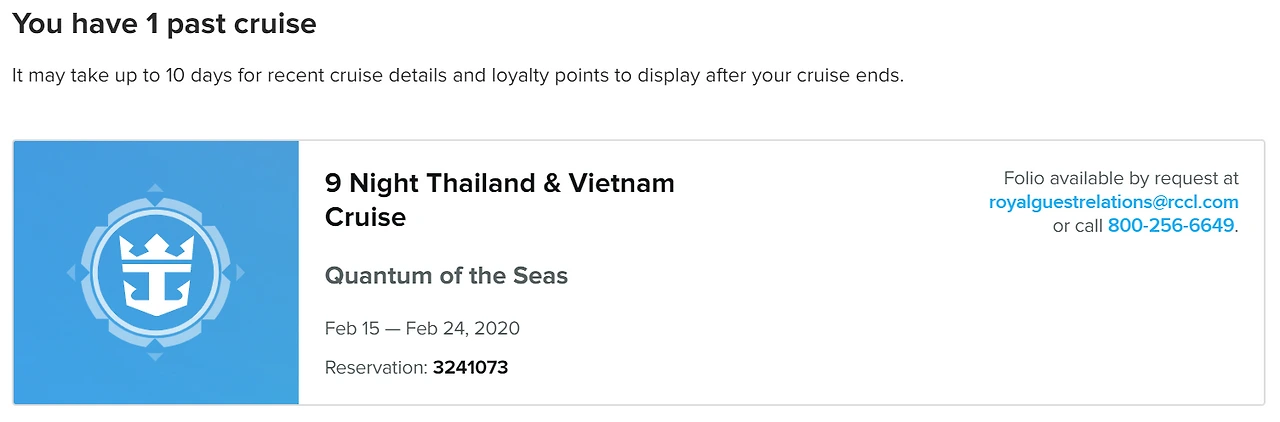The image size is (1280, 422).
Task: Click the bottom compass point below the logo
Action: [155, 355]
